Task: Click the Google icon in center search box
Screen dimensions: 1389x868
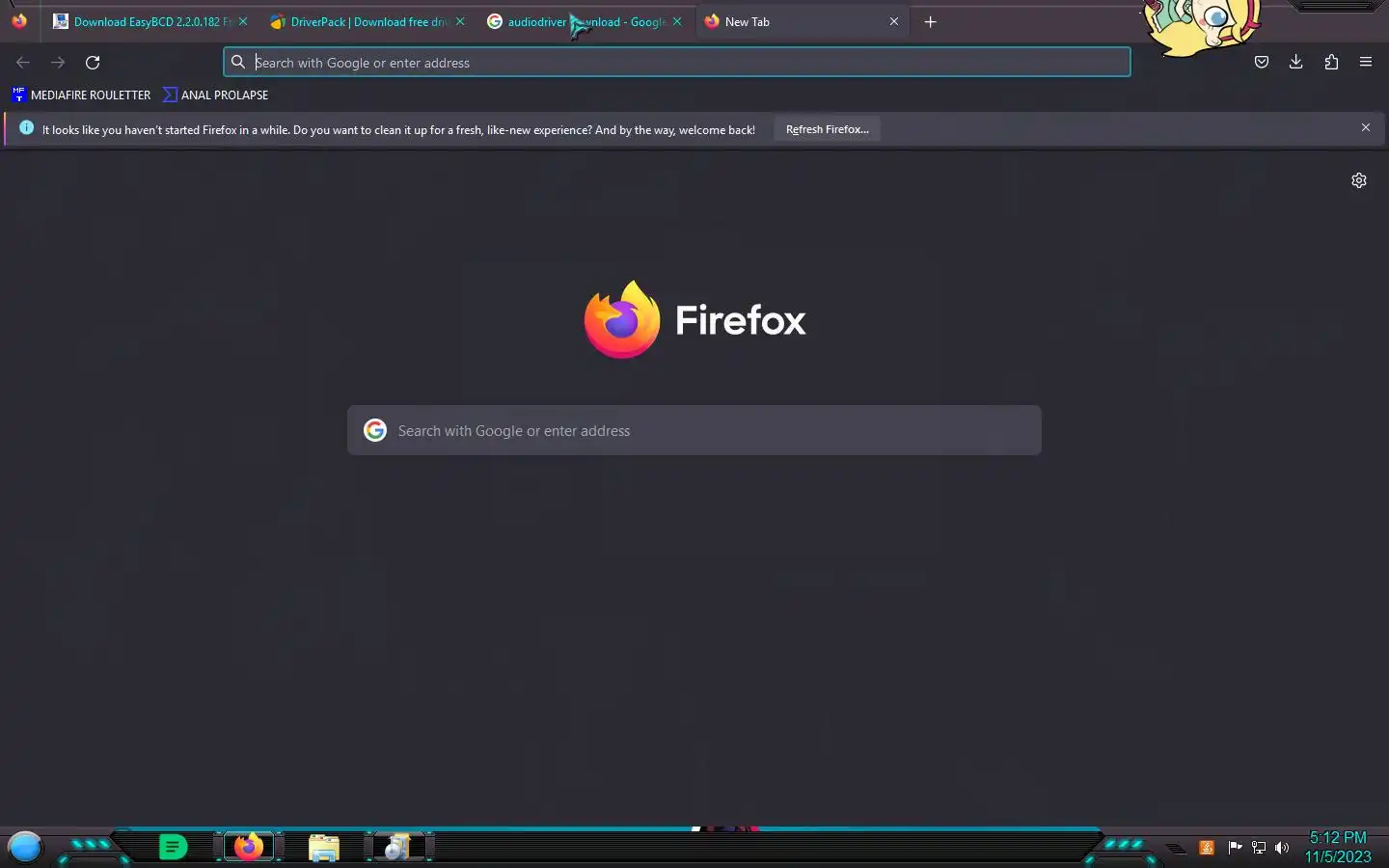Action: [375, 430]
